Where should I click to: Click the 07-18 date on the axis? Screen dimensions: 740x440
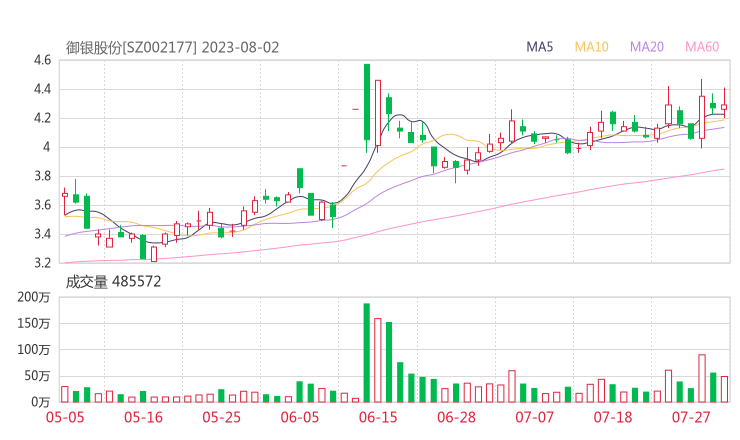[x=613, y=417]
